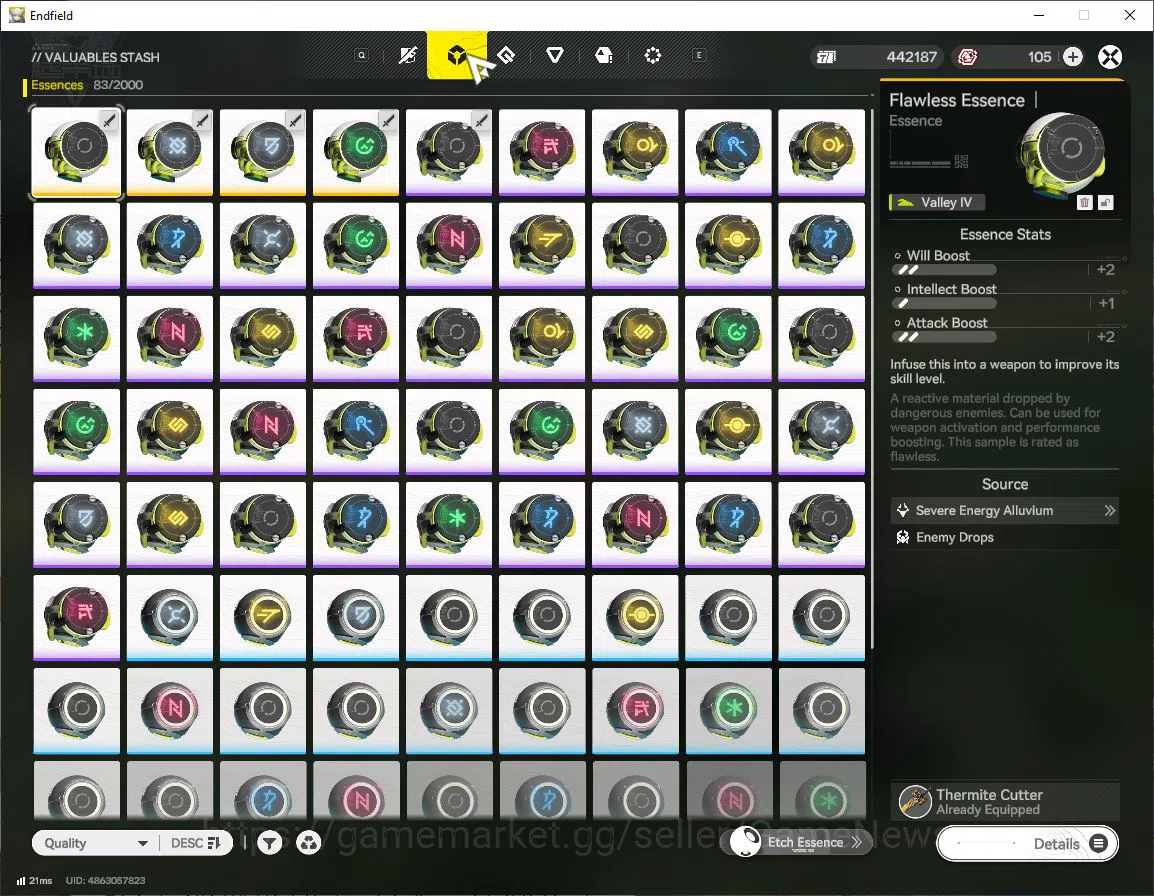Screen dimensions: 1154x896
Task: Toggle the DESC sort order
Action: point(196,843)
